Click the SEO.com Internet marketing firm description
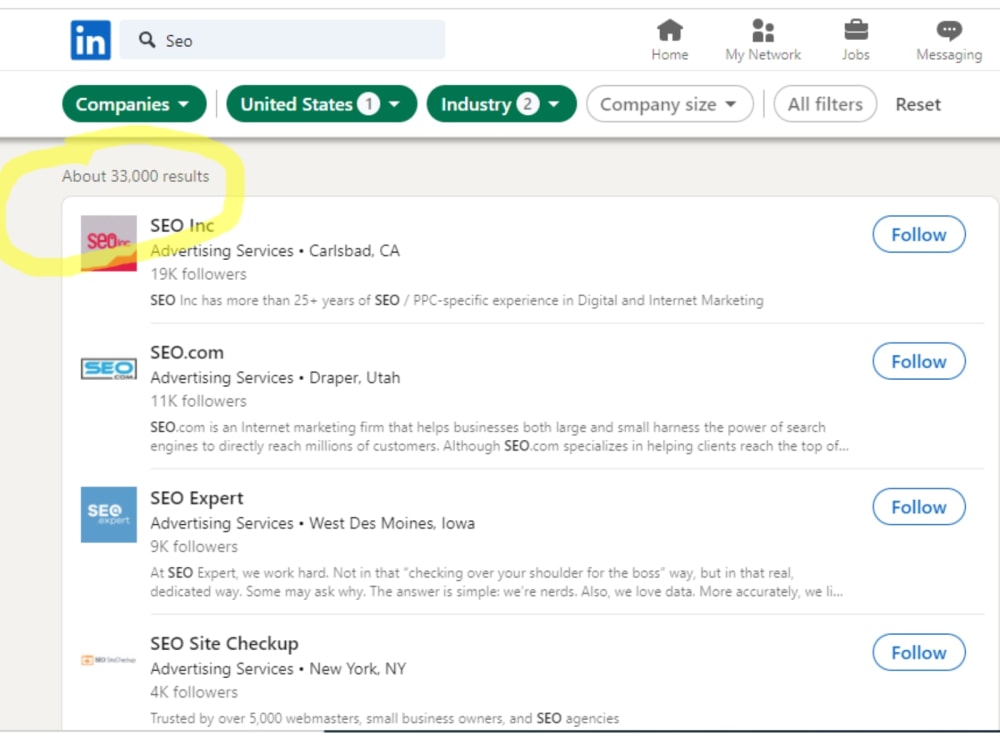This screenshot has width=1000, height=750. coord(499,436)
